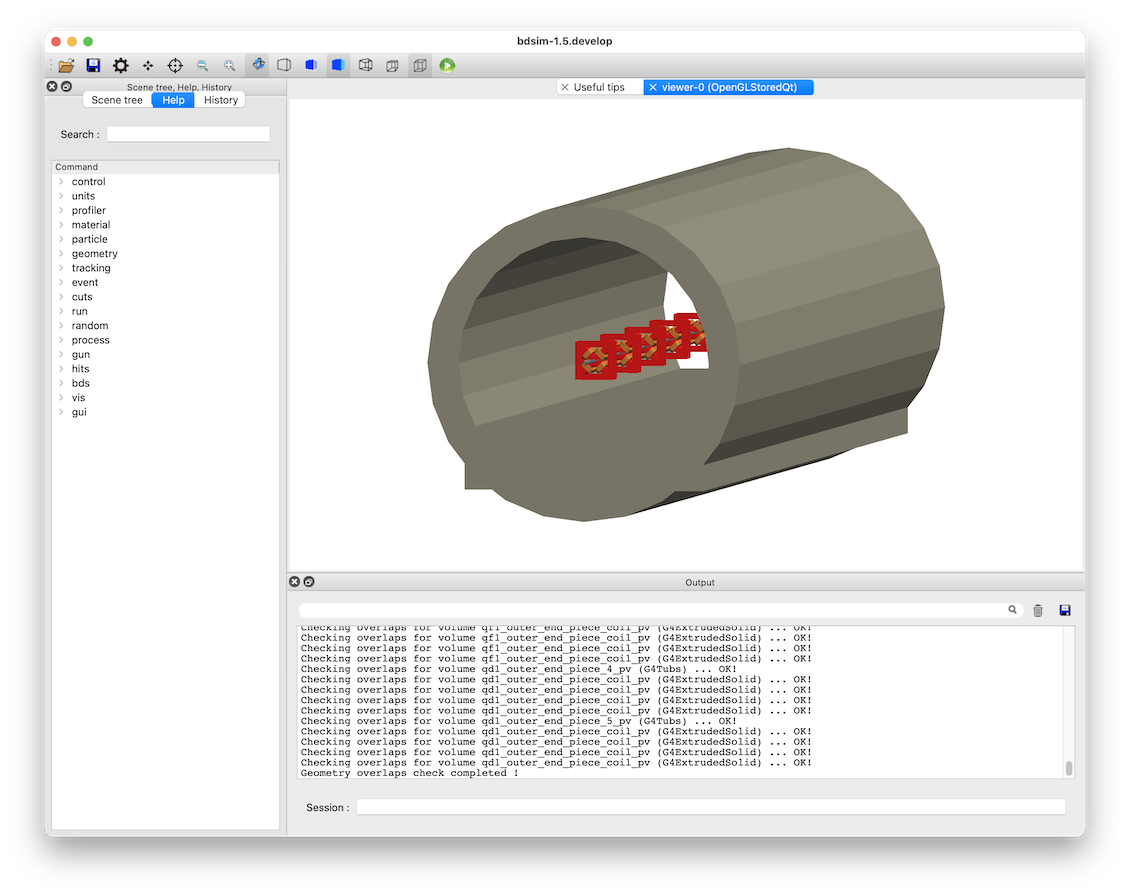1130x896 pixels.
Task: Open the Useful tips tab
Action: click(x=599, y=87)
